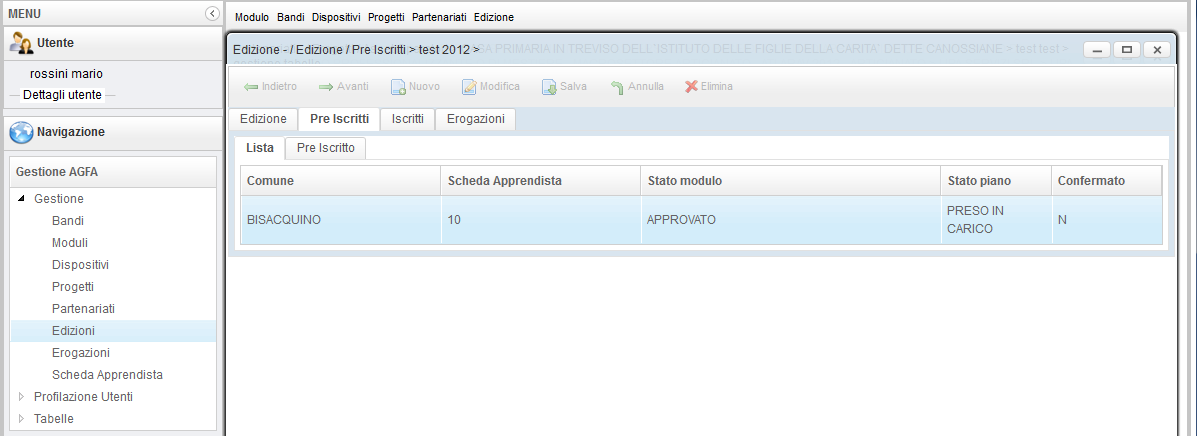Click the Nuovo new record icon
Image resolution: width=1197 pixels, height=436 pixels.
[397, 87]
